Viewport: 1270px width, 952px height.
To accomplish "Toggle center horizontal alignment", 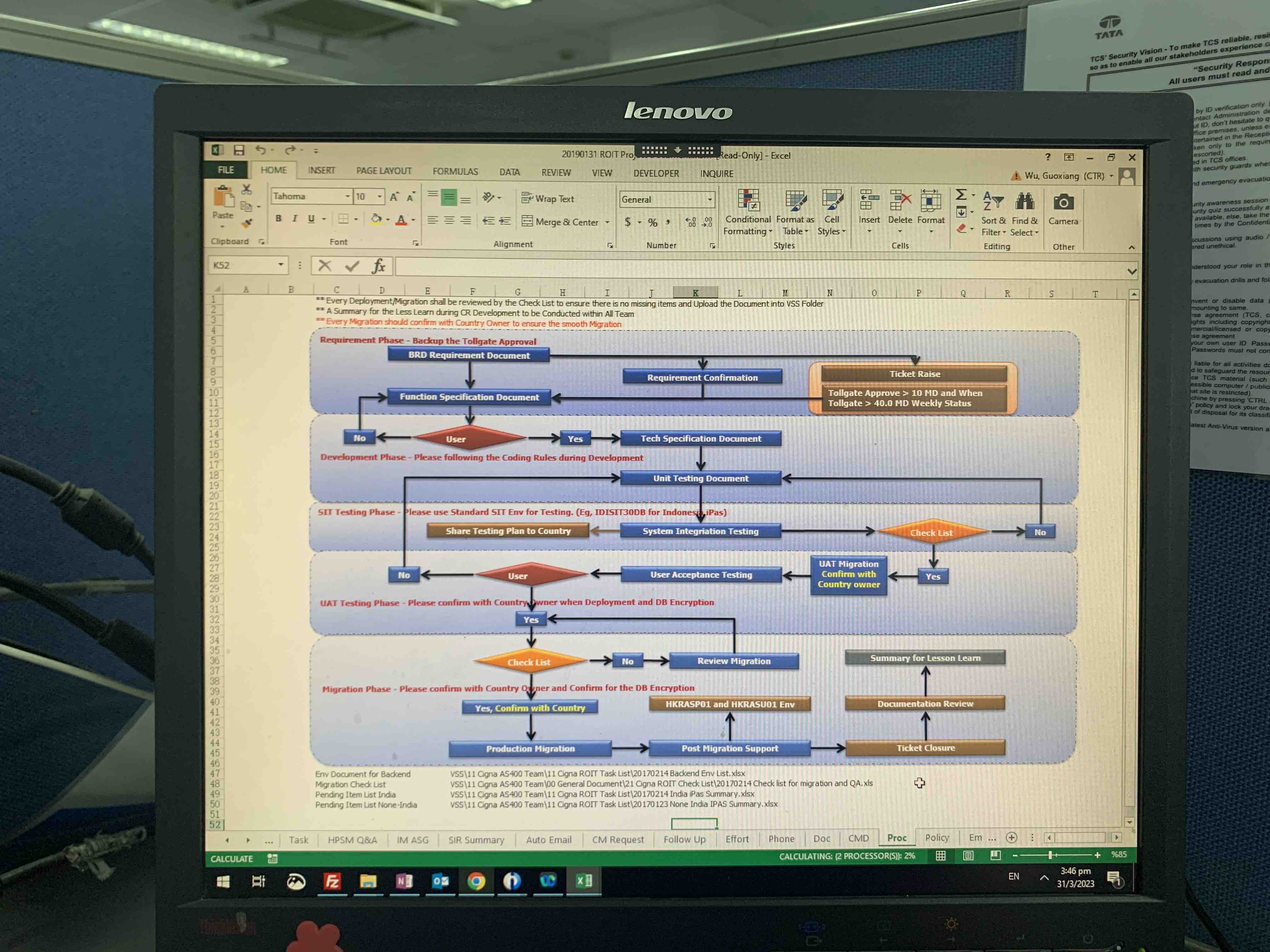I will point(449,220).
